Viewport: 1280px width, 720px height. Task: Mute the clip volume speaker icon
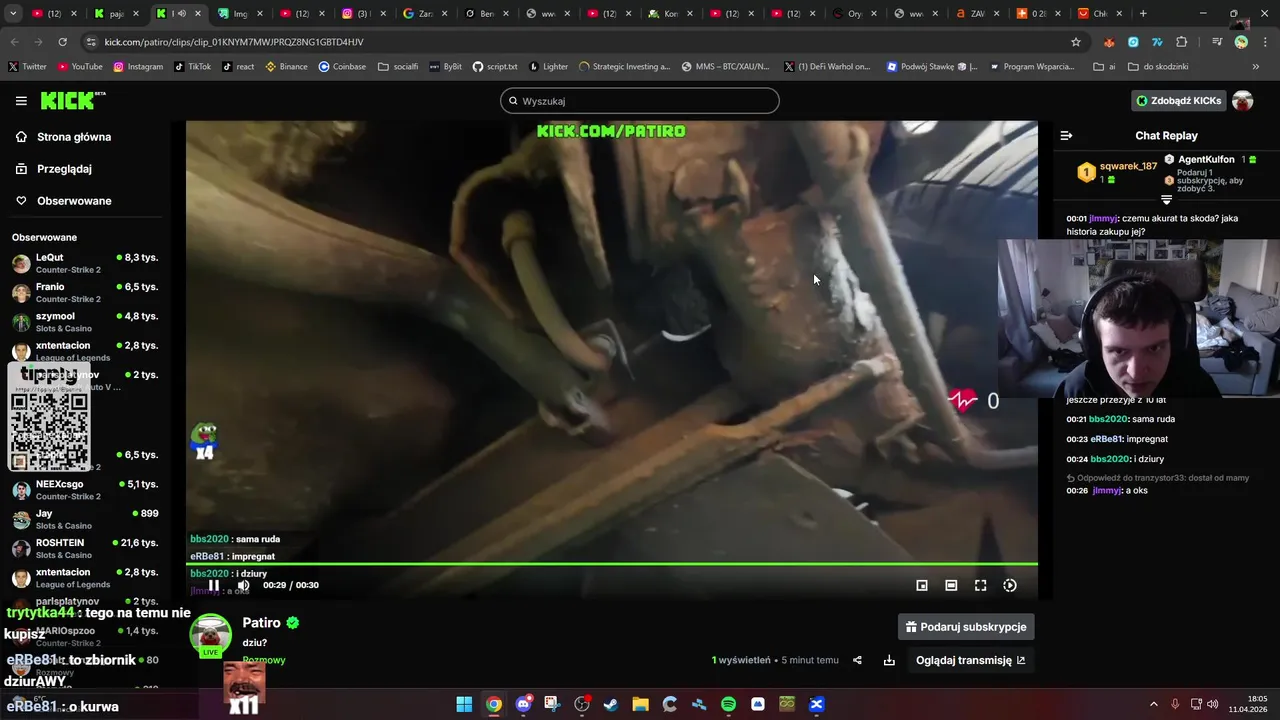click(x=243, y=585)
